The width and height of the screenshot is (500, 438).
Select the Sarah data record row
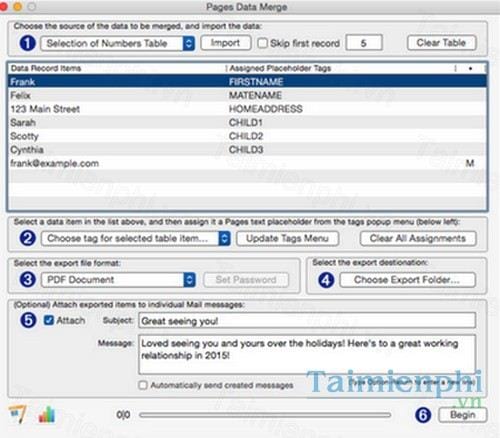[x=247, y=123]
